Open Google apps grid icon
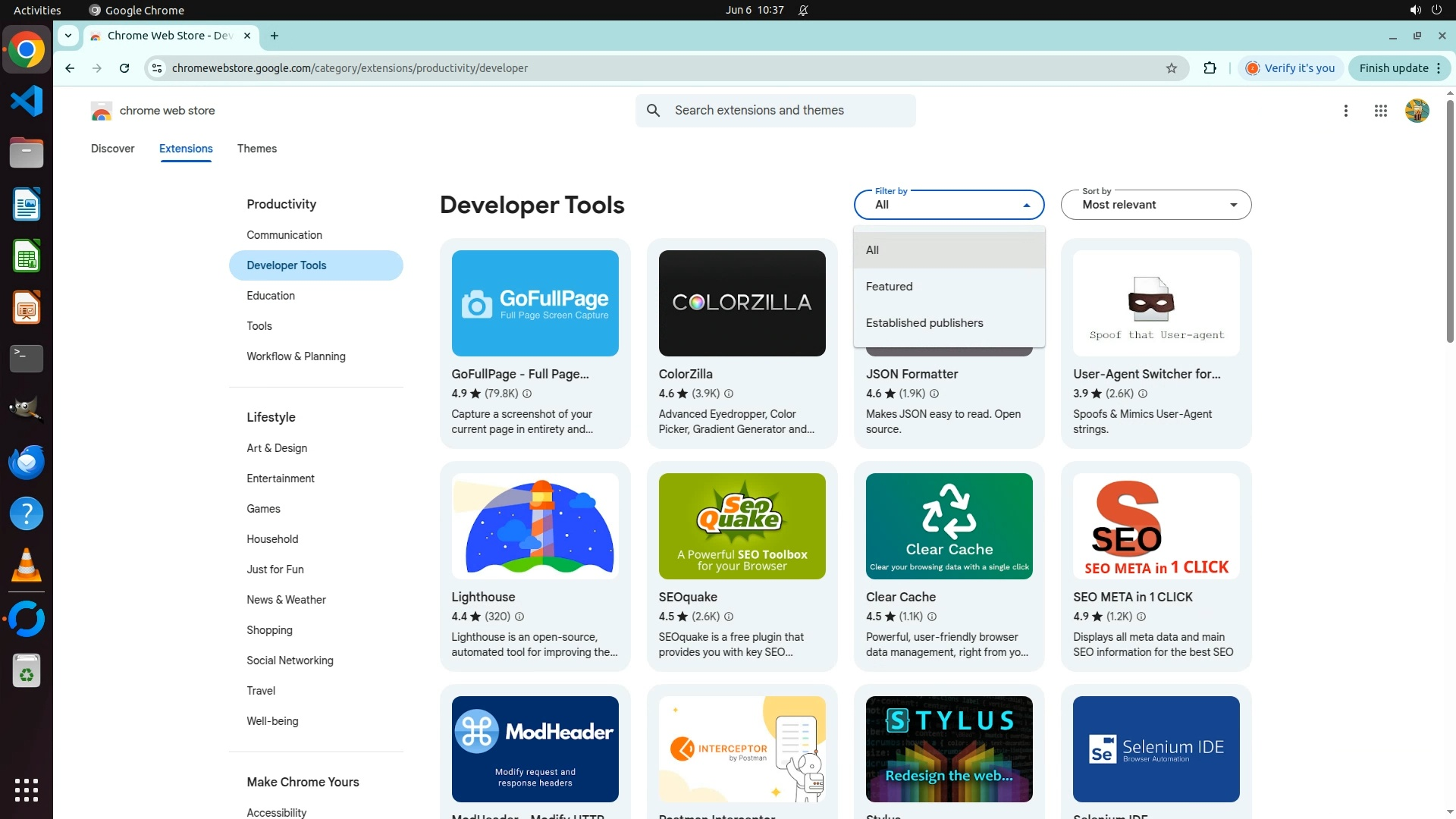Image resolution: width=1456 pixels, height=819 pixels. pos(1380,111)
